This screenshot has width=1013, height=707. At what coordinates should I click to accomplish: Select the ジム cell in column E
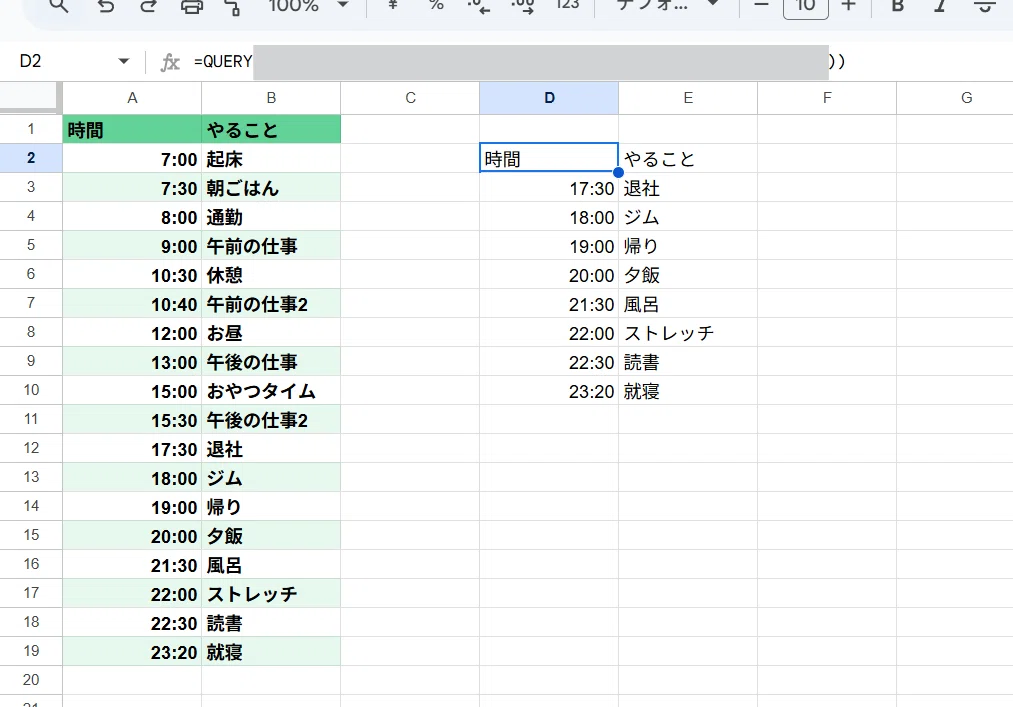click(688, 216)
